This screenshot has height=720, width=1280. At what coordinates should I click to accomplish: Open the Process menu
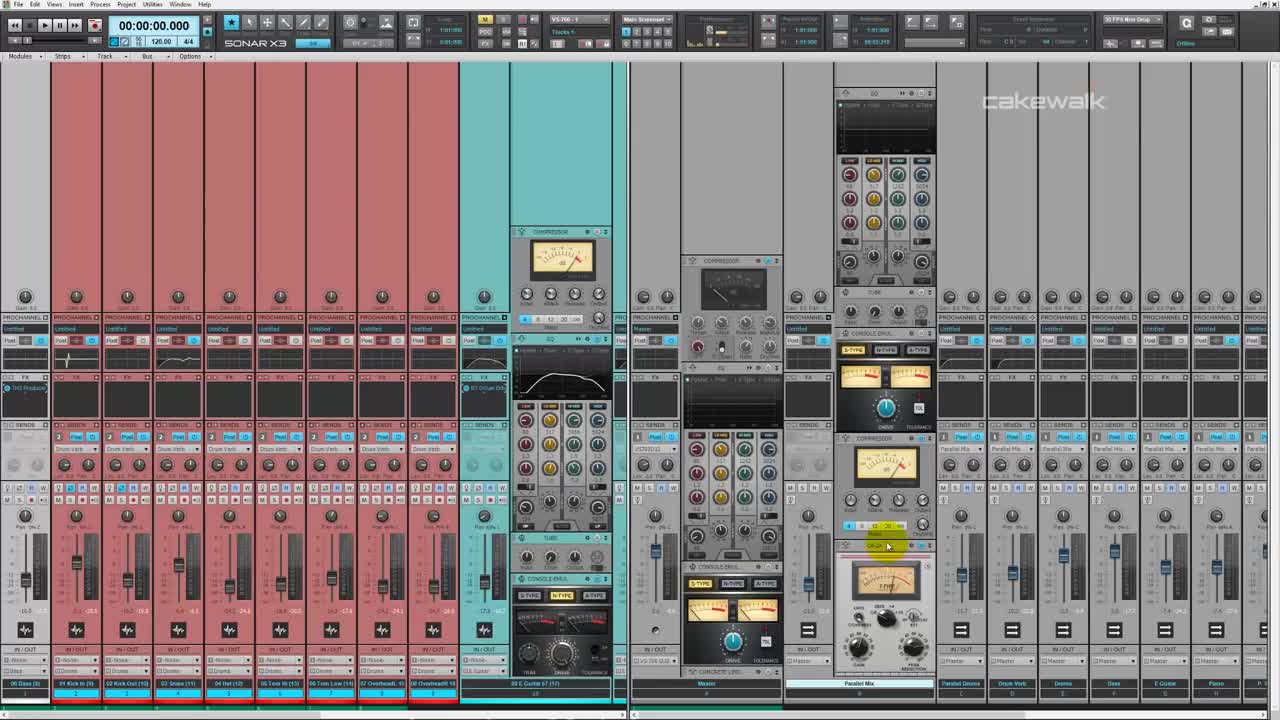tap(100, 4)
